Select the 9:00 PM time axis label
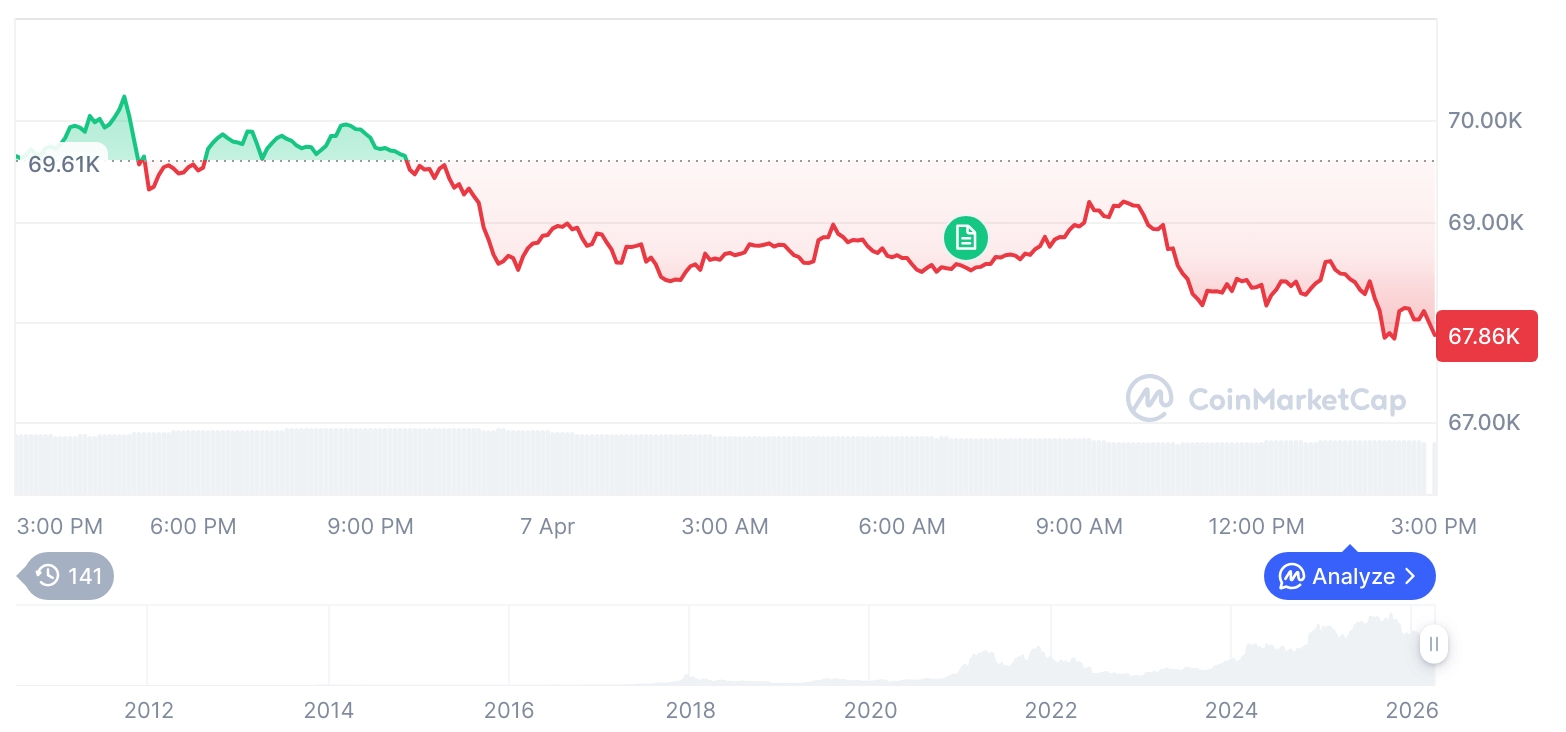Image resolution: width=1566 pixels, height=732 pixels. pos(370,526)
